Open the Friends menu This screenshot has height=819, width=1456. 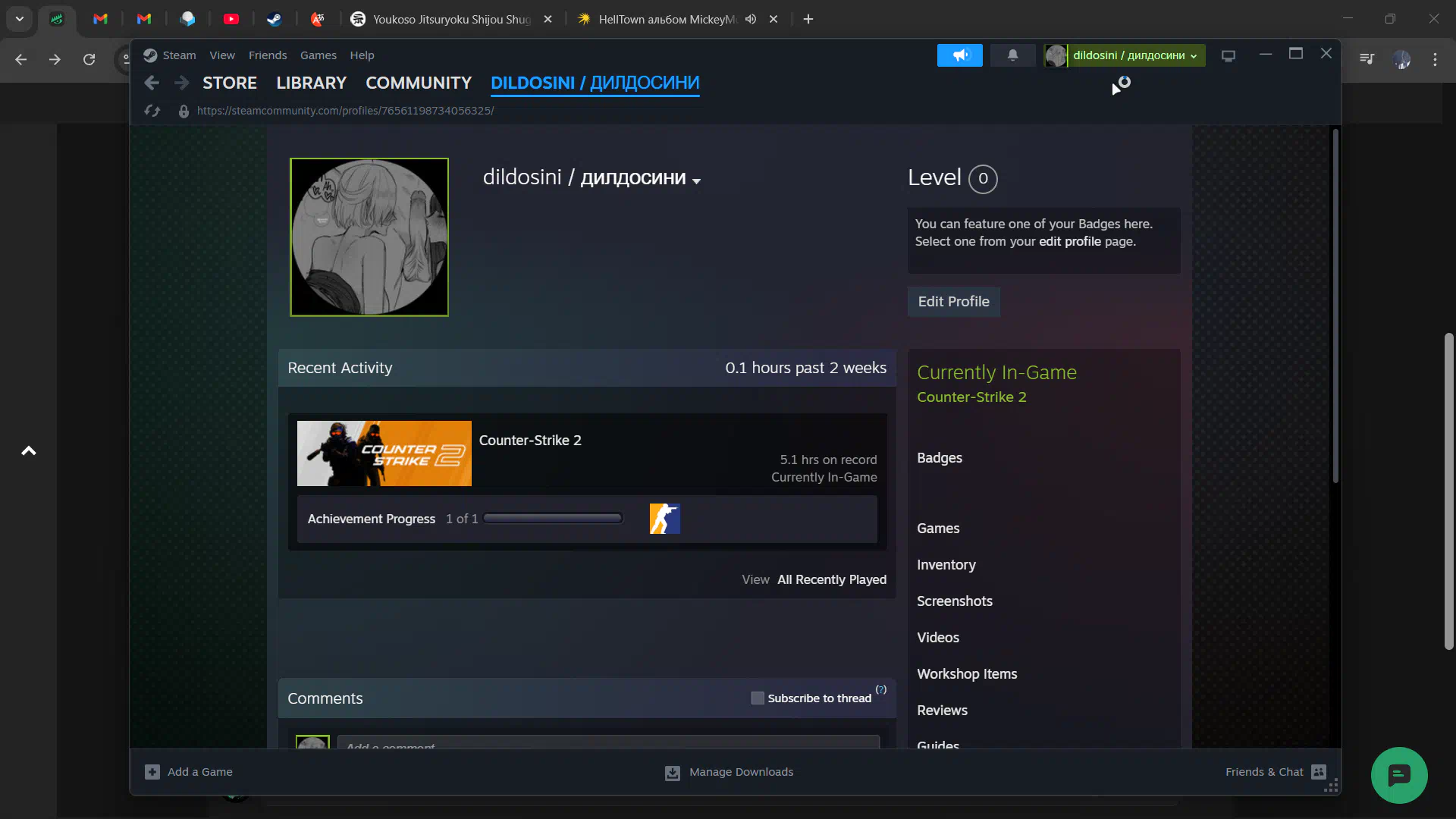[x=268, y=55]
